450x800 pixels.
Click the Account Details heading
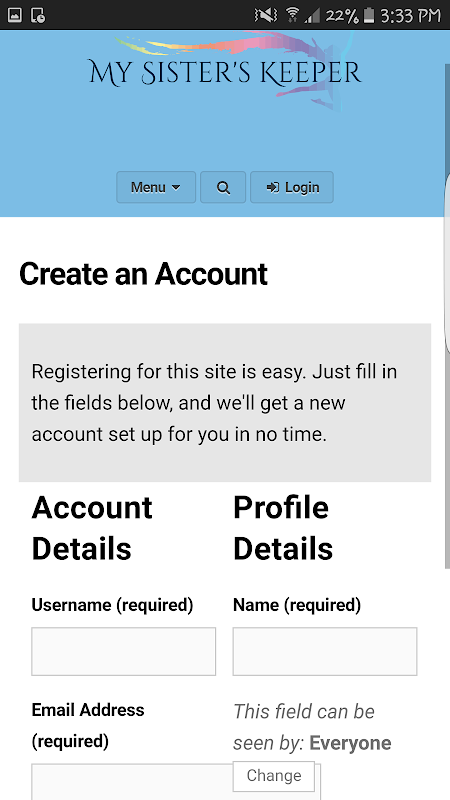pos(92,528)
